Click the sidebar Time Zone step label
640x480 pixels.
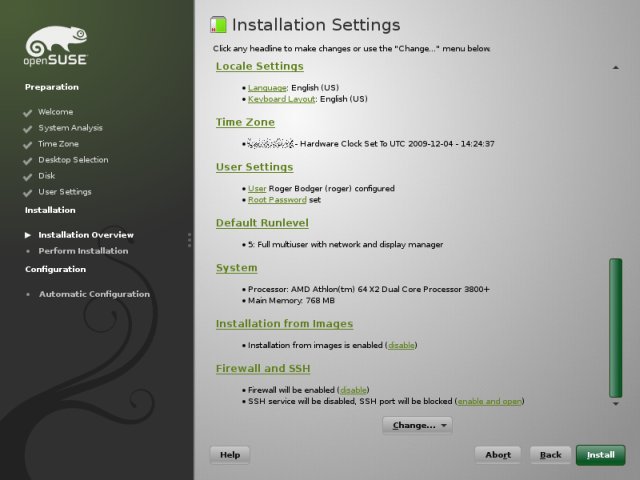(x=58, y=144)
